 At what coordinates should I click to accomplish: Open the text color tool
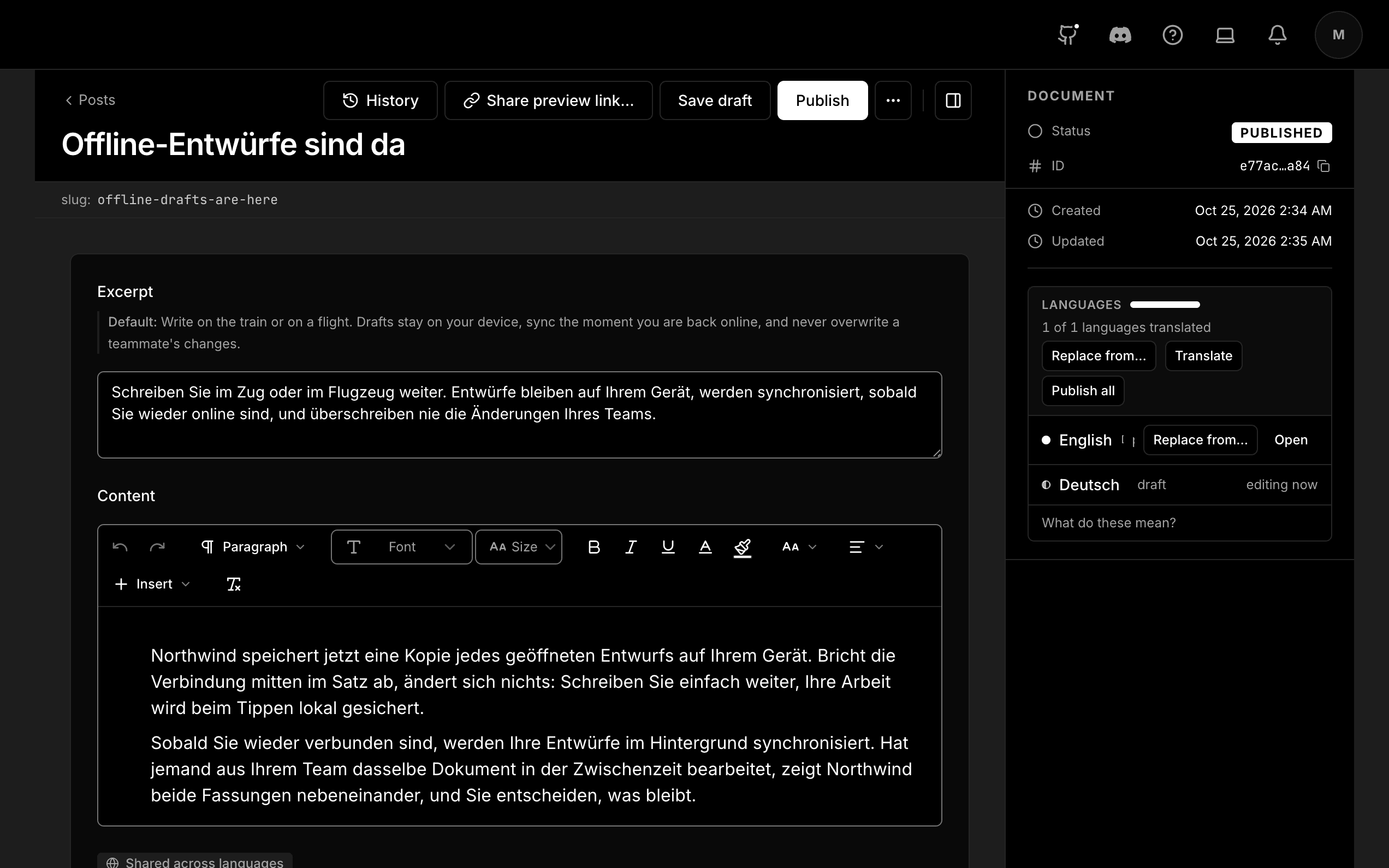coord(705,547)
